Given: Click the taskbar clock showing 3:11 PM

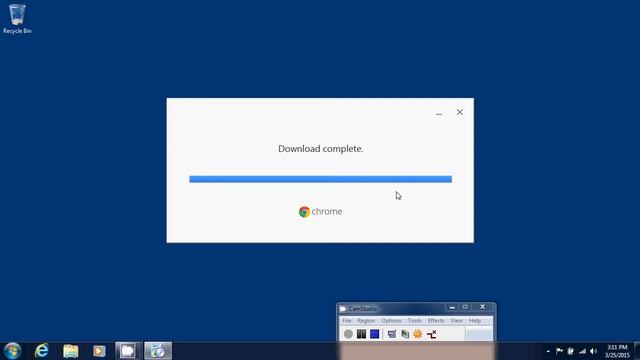Looking at the screenshot, I should [x=617, y=351].
